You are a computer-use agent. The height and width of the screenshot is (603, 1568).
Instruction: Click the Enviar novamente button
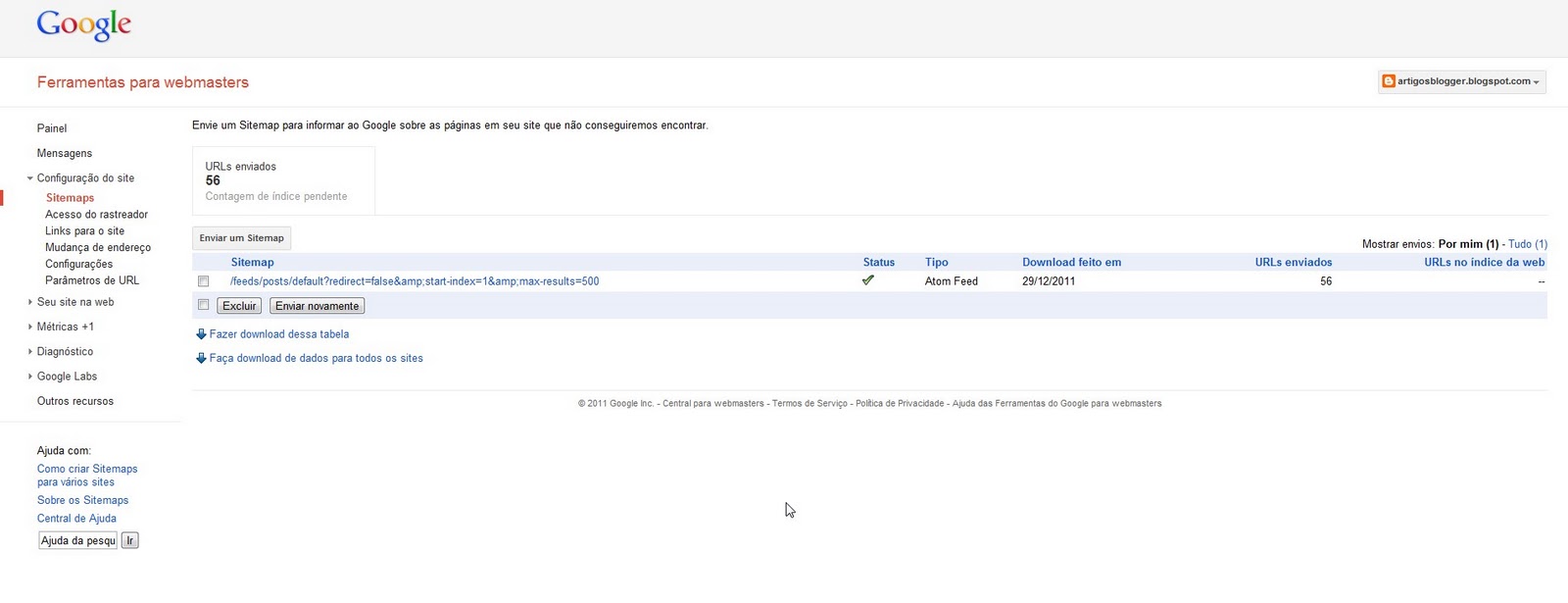pyautogui.click(x=317, y=306)
